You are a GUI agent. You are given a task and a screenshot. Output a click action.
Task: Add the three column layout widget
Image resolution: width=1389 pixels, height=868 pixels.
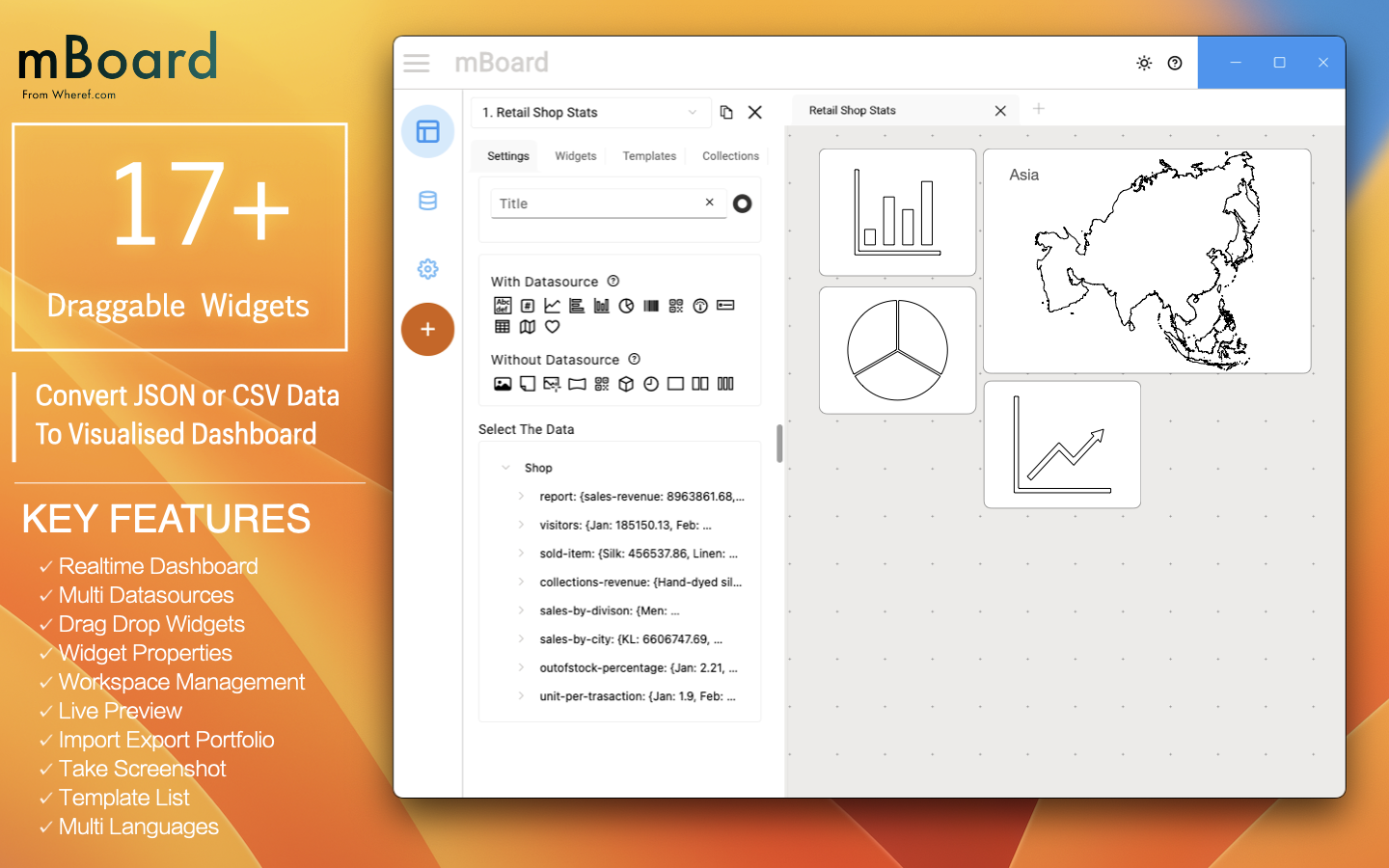click(725, 384)
